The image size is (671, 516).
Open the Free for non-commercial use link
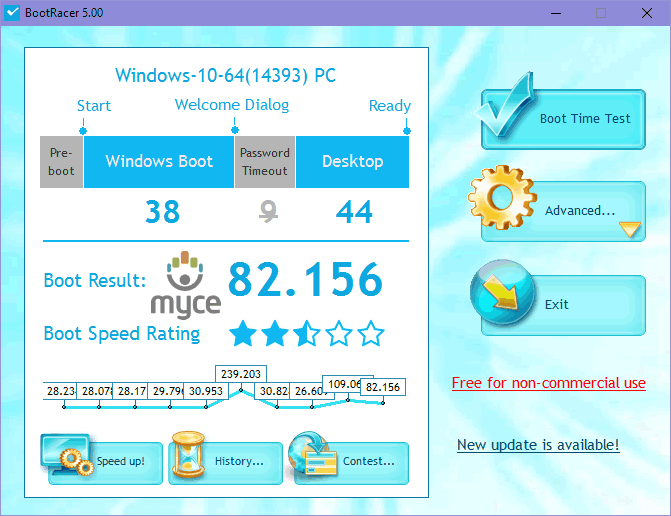(x=549, y=383)
